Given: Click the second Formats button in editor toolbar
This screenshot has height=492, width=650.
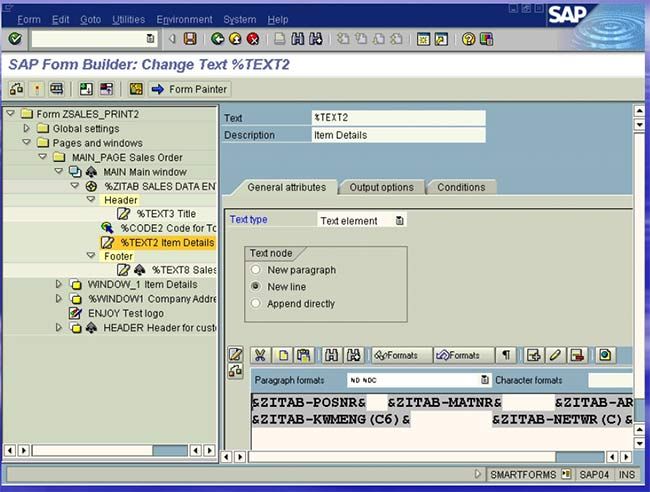Looking at the screenshot, I should 463,355.
